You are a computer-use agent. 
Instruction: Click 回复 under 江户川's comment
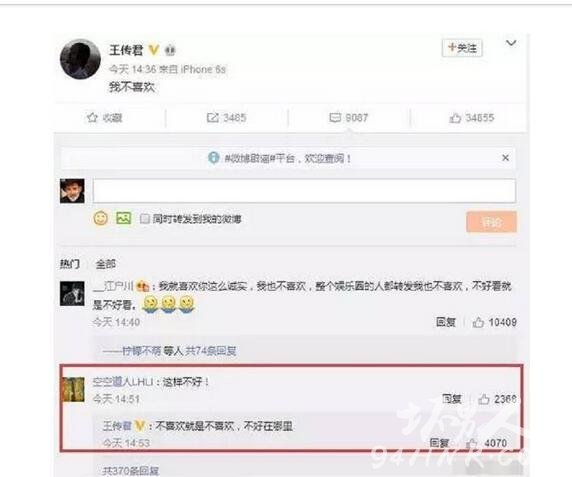click(445, 322)
